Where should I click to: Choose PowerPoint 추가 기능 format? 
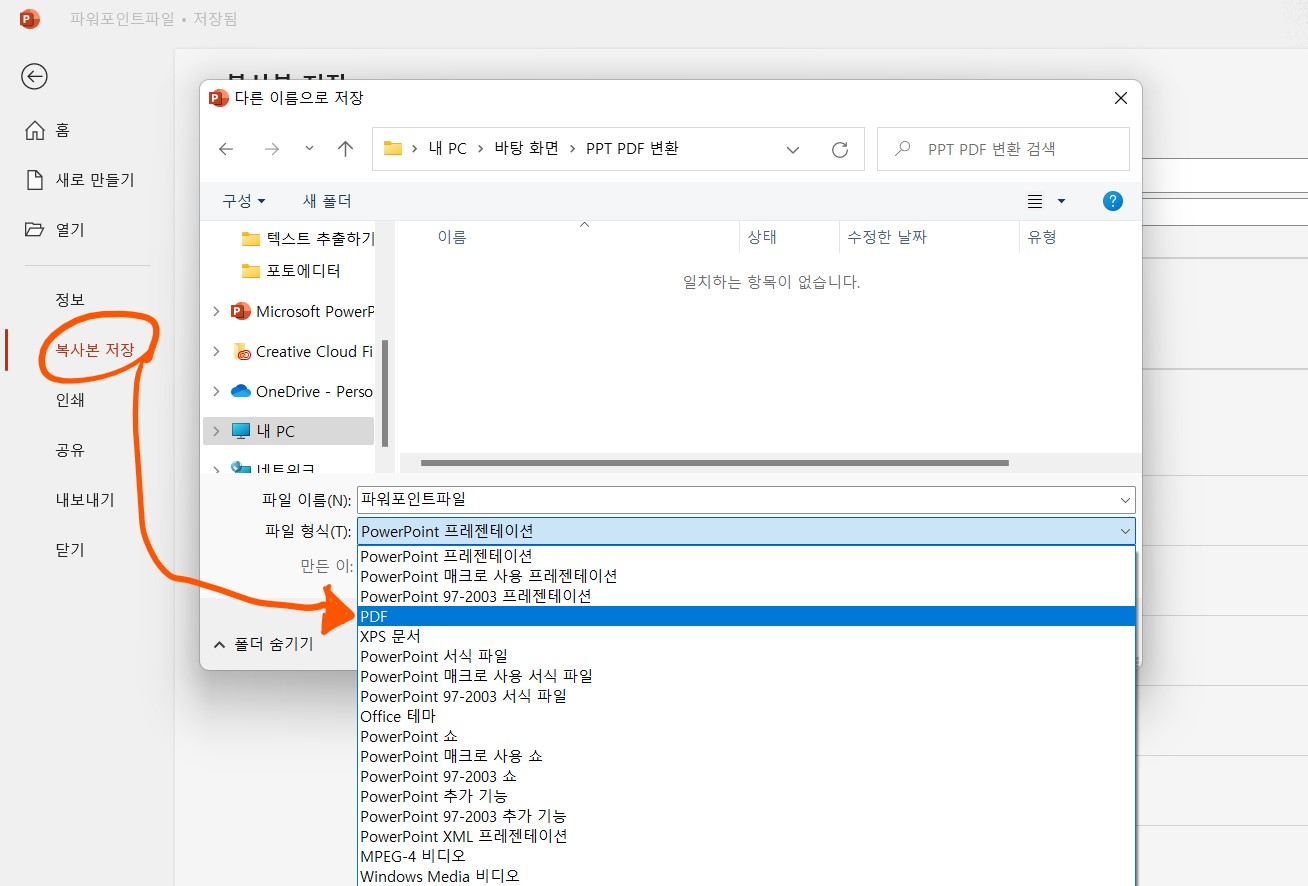point(746,796)
